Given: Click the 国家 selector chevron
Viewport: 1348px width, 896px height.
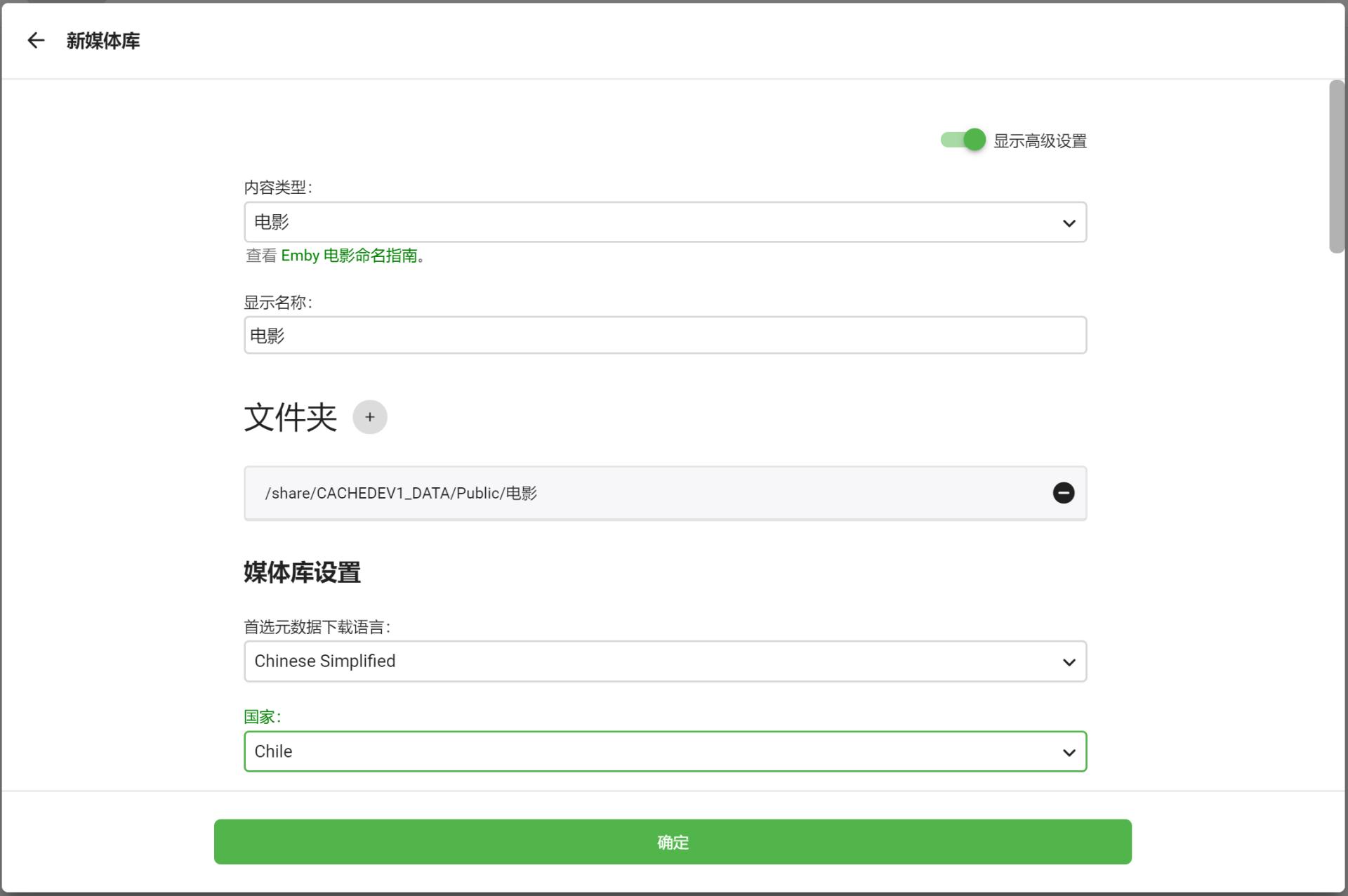Looking at the screenshot, I should tap(1069, 751).
